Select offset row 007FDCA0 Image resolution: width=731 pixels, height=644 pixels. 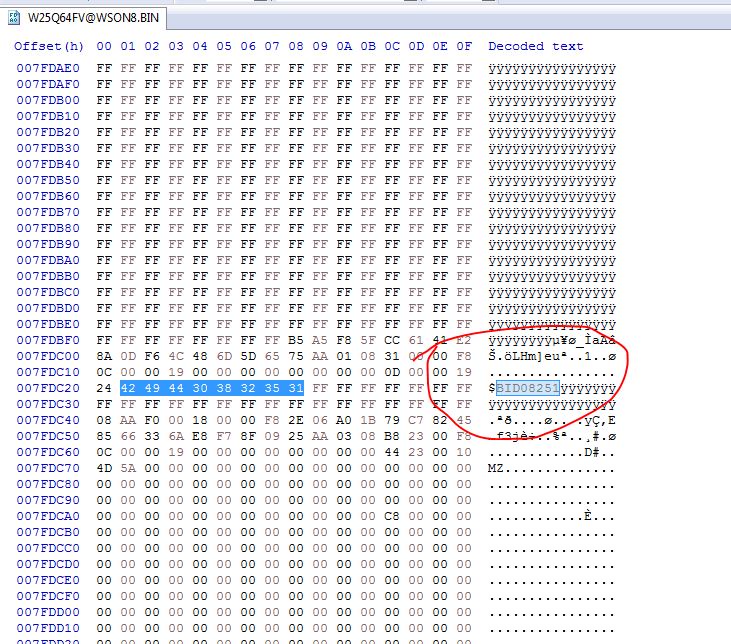pos(48,516)
